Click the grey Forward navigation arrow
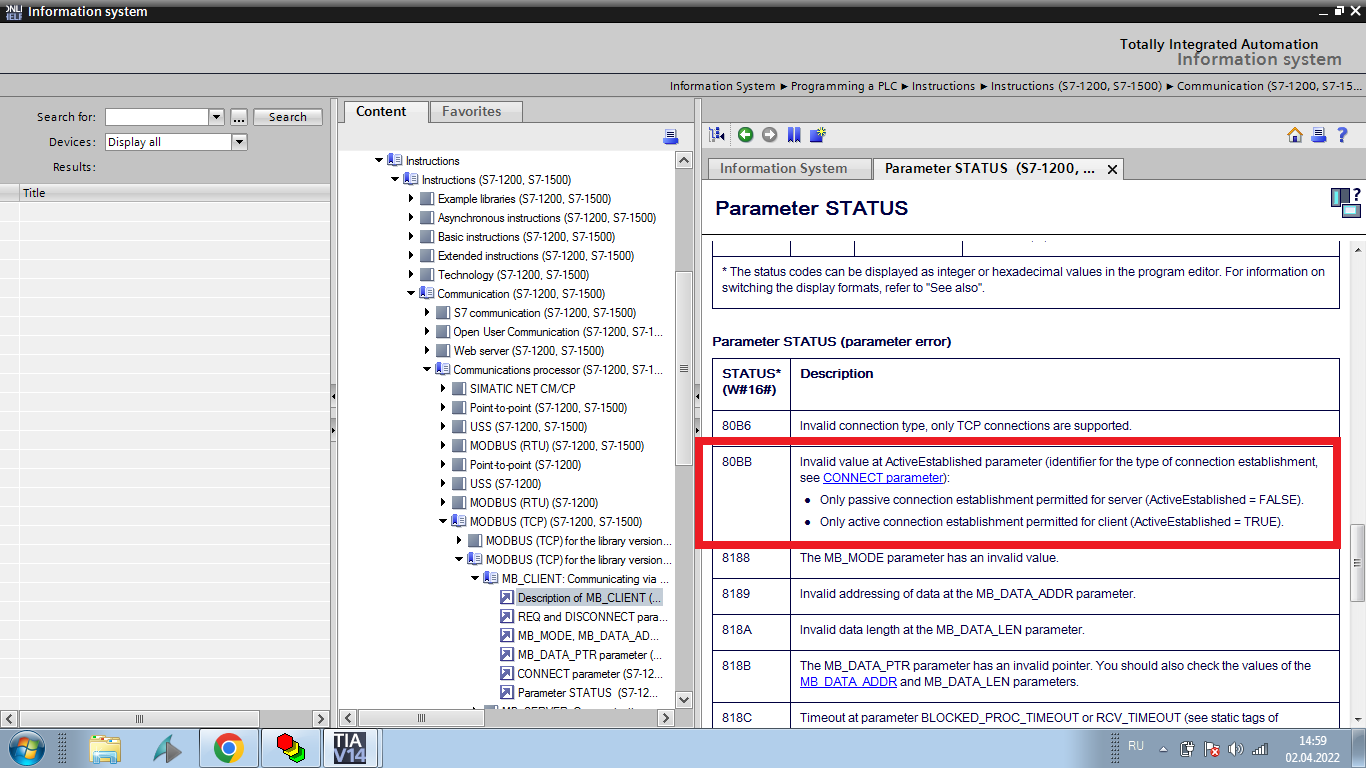Image resolution: width=1366 pixels, height=768 pixels. [769, 135]
